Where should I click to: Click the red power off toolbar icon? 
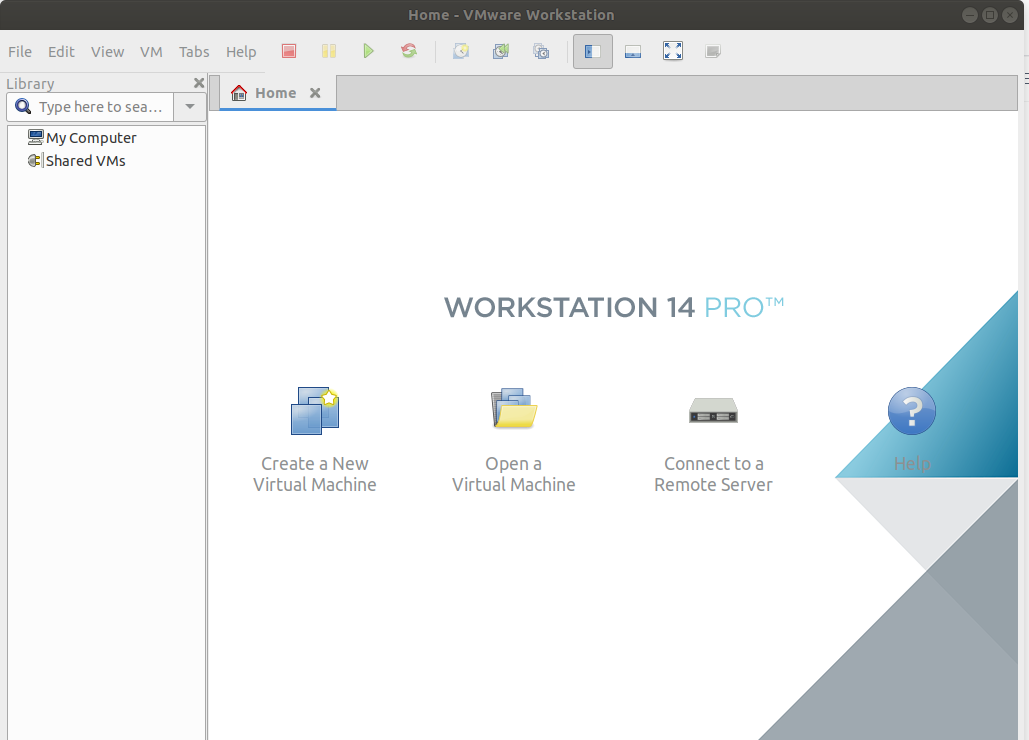click(x=289, y=51)
